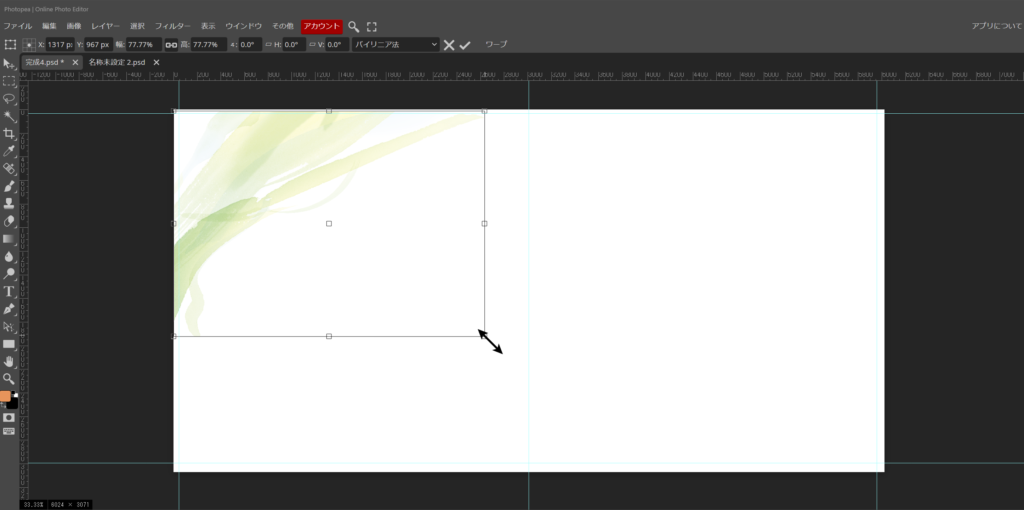Click the X position input field
Screen dimensions: 1024x510
tap(62, 45)
